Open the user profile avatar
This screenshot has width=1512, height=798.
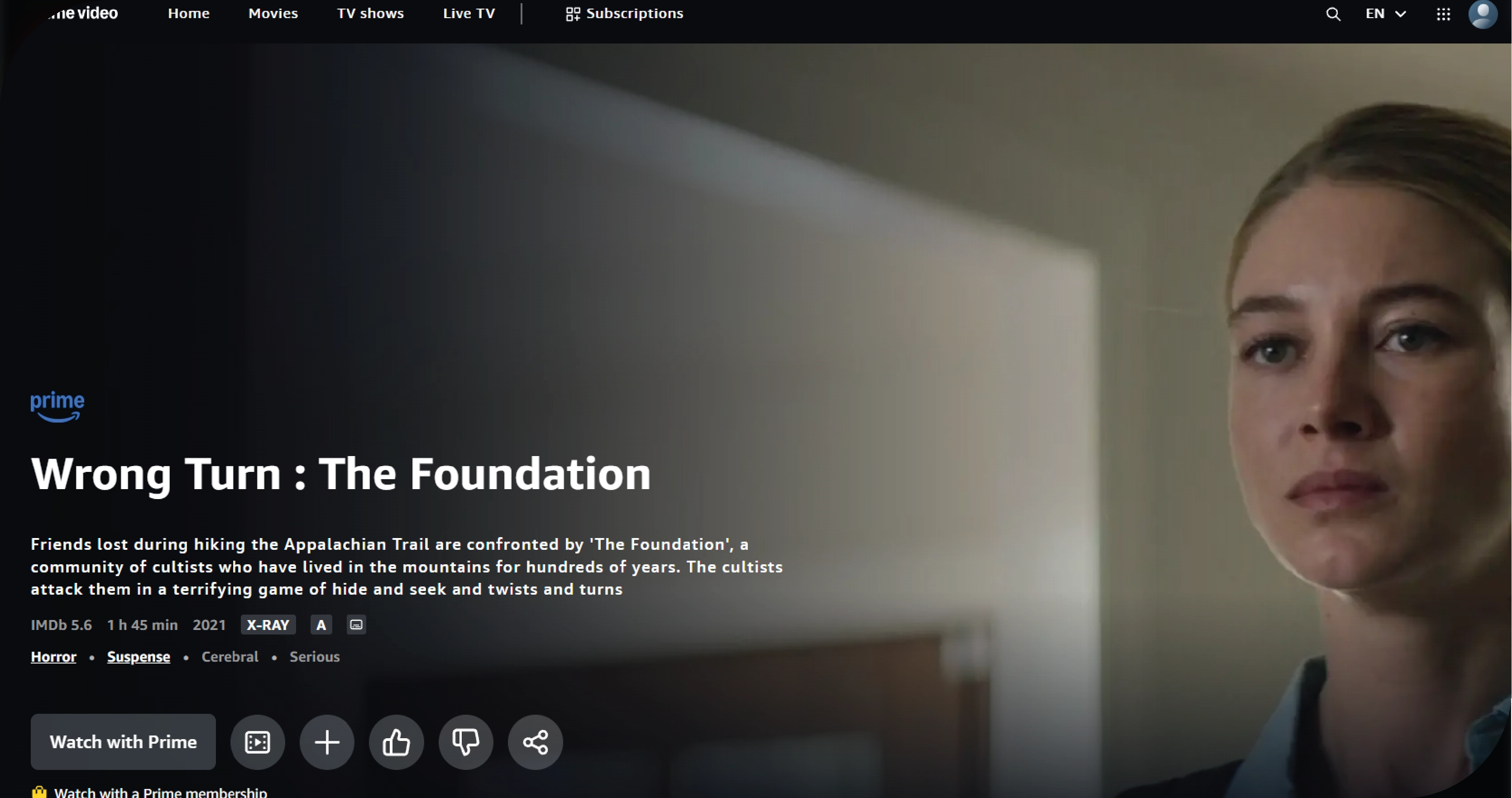coord(1483,14)
